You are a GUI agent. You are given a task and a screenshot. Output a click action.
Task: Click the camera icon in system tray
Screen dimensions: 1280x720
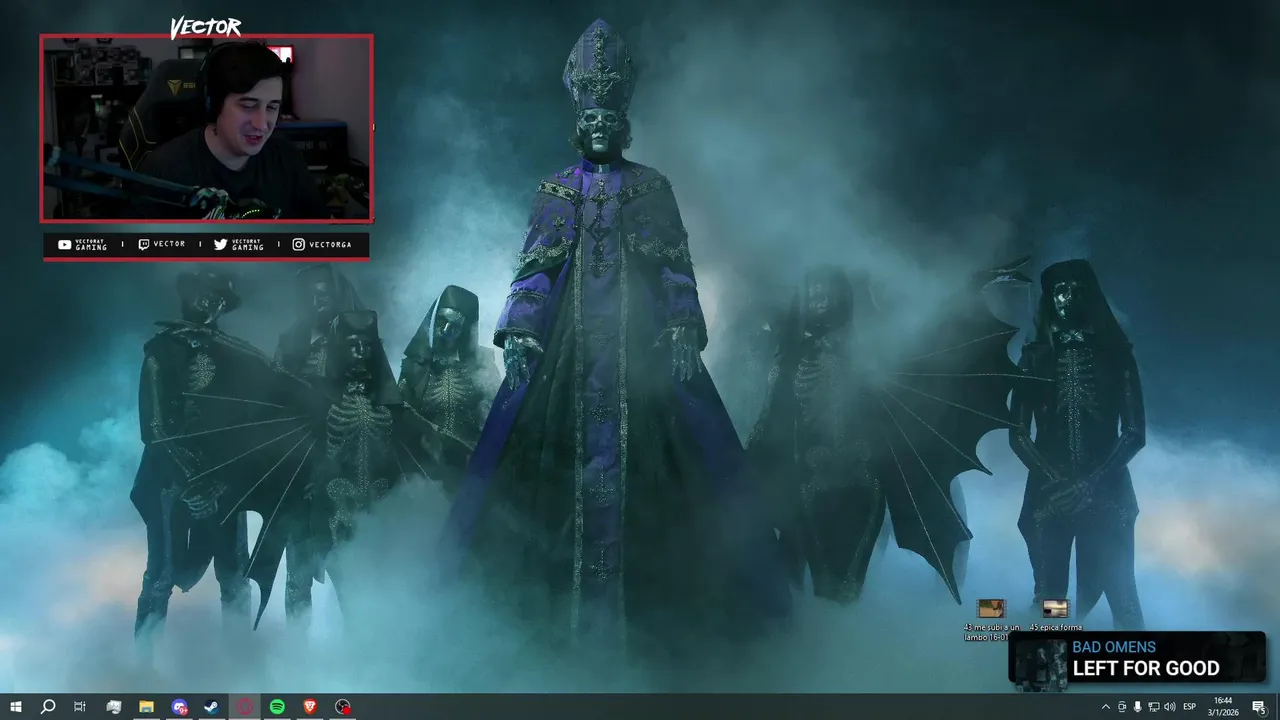(1121, 707)
